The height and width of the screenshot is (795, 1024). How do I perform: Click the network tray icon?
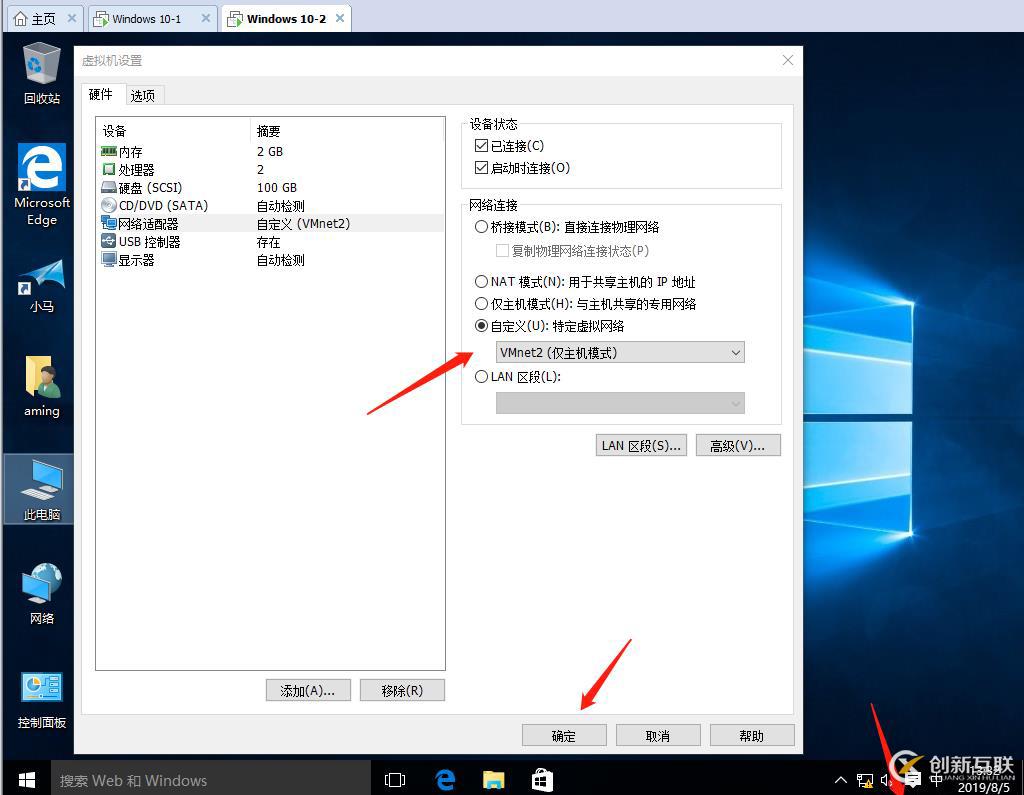click(865, 780)
